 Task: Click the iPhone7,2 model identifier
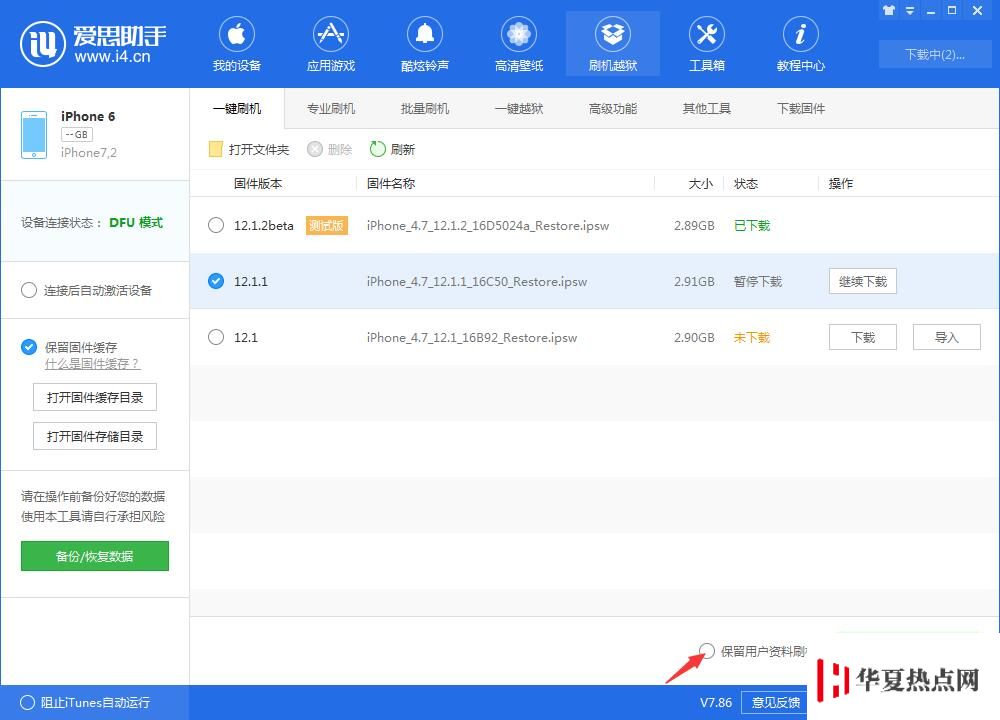(89, 152)
